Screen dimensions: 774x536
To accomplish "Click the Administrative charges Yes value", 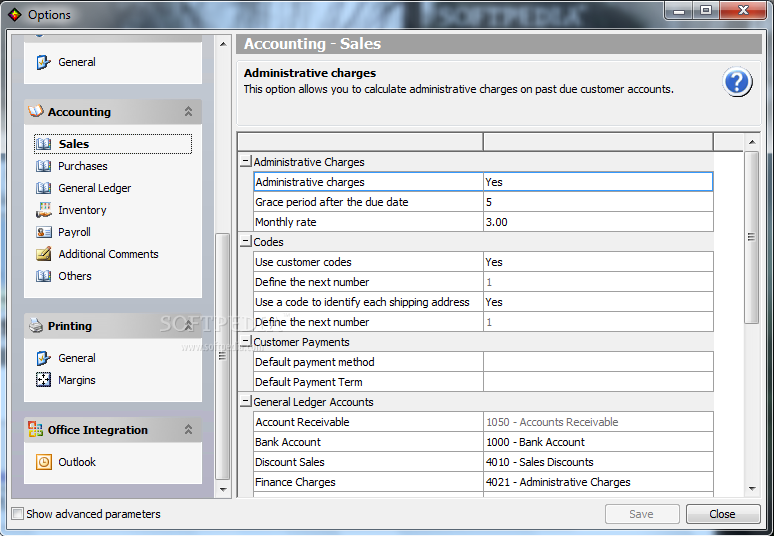I will click(x=598, y=182).
